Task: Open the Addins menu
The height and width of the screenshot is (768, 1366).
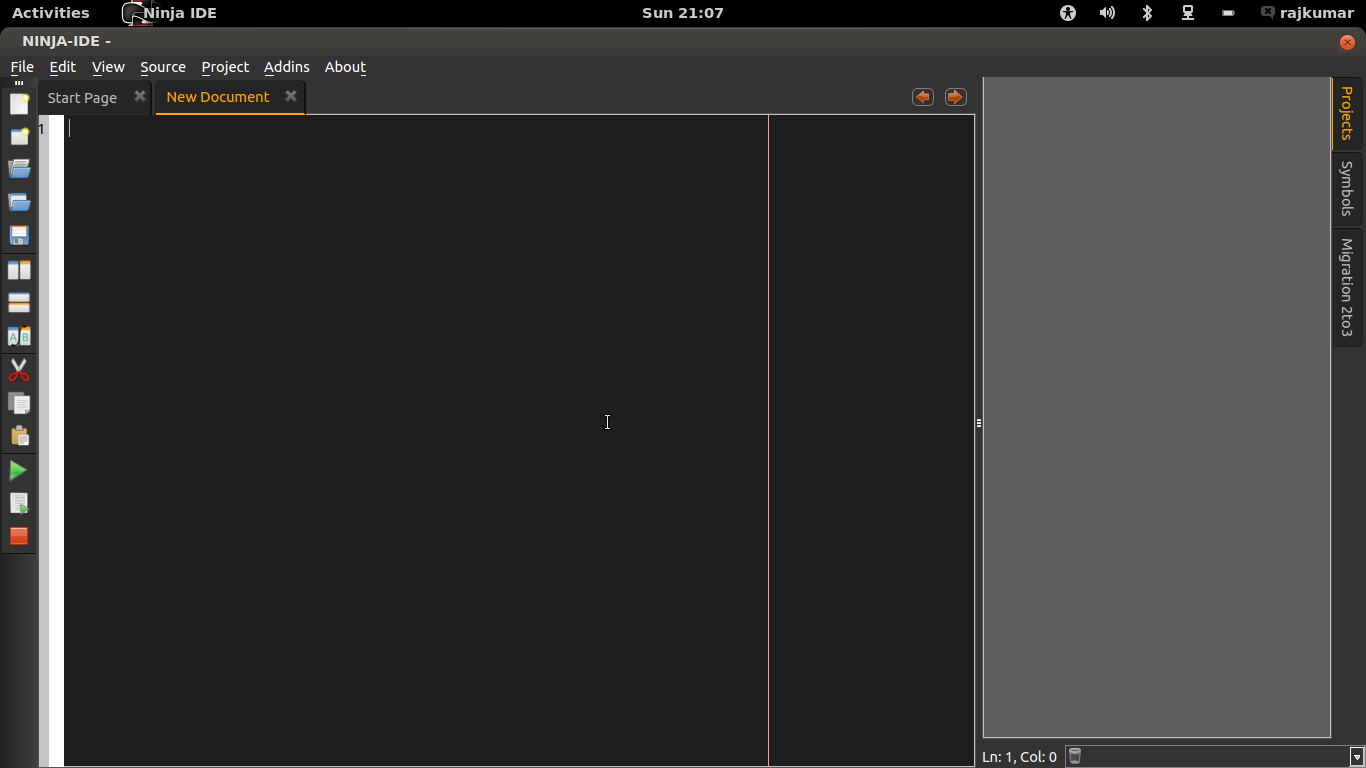Action: [x=286, y=67]
